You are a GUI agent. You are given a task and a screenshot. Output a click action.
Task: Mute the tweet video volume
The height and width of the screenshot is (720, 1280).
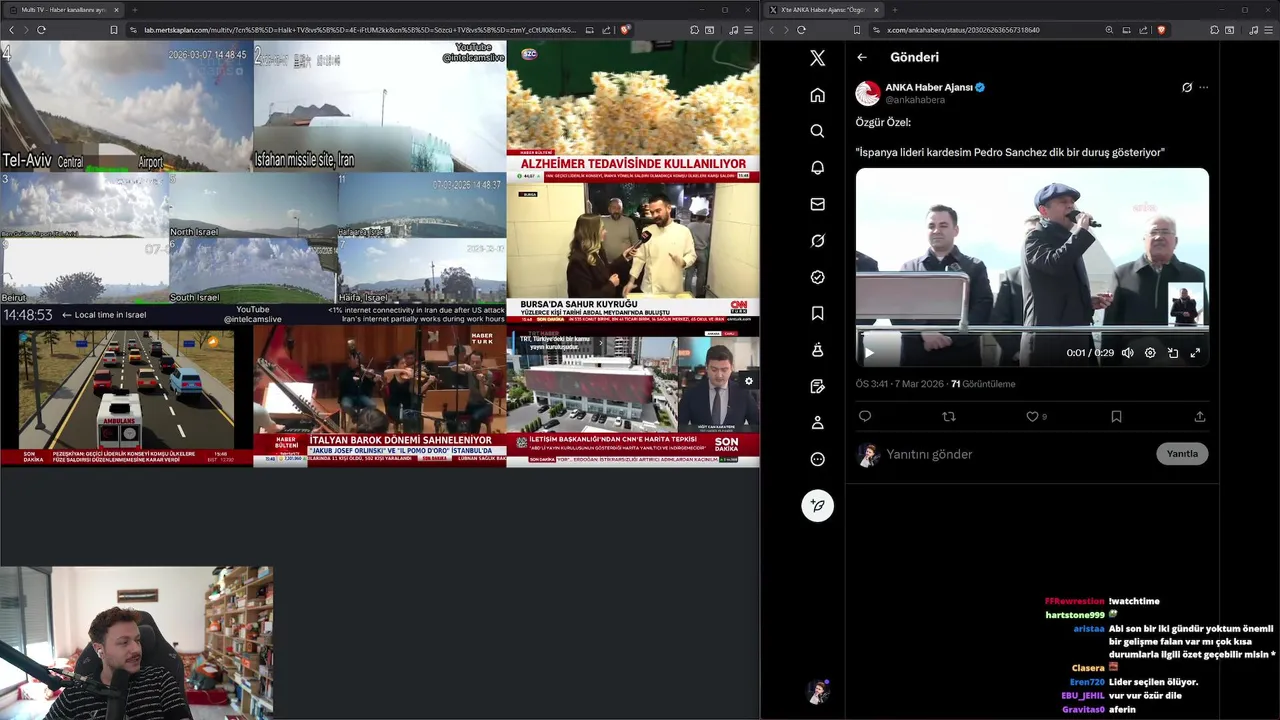click(1127, 353)
